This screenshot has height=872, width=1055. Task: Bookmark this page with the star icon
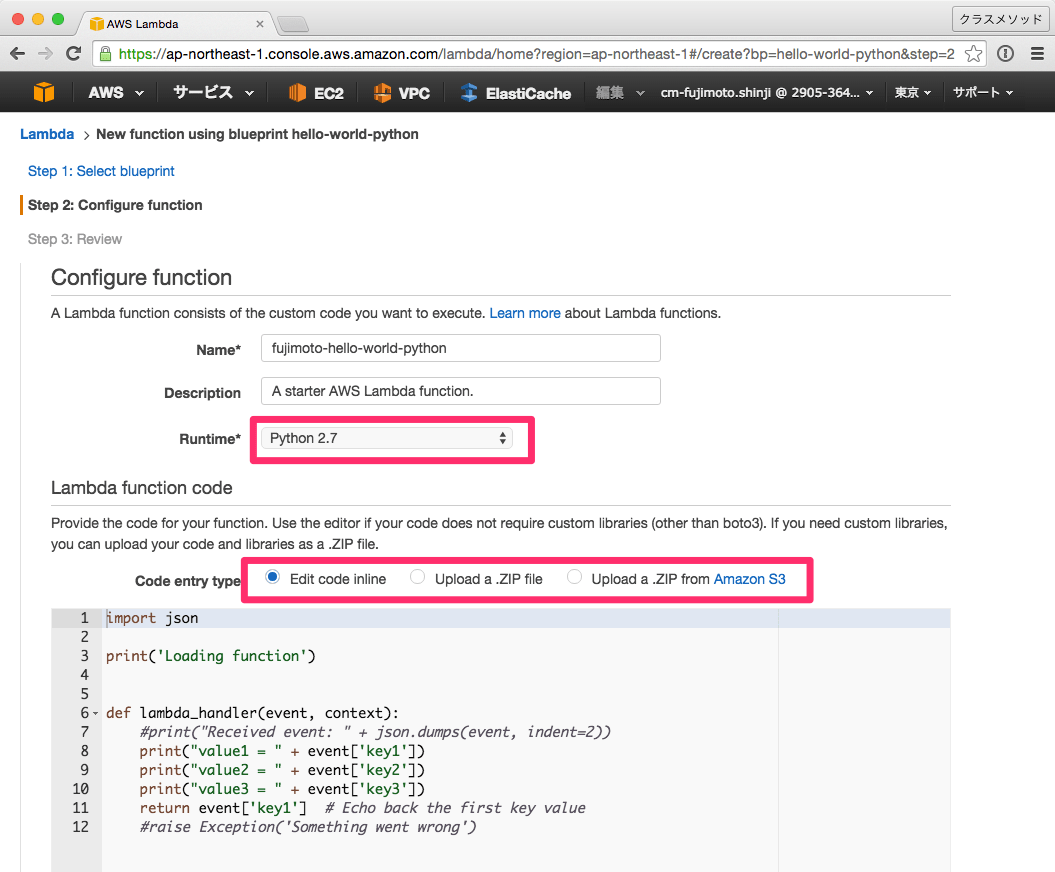973,54
